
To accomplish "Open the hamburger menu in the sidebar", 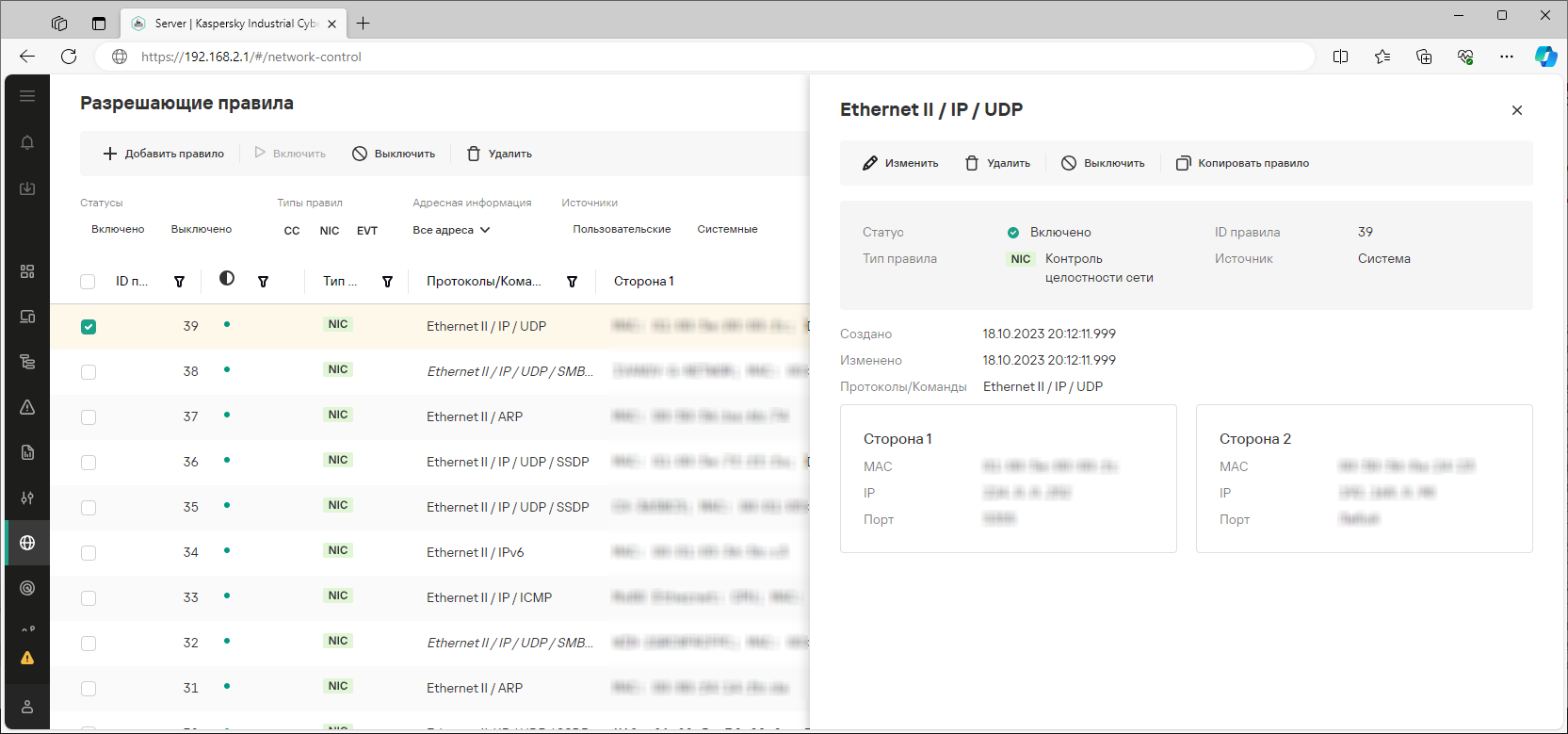I will pos(27,96).
